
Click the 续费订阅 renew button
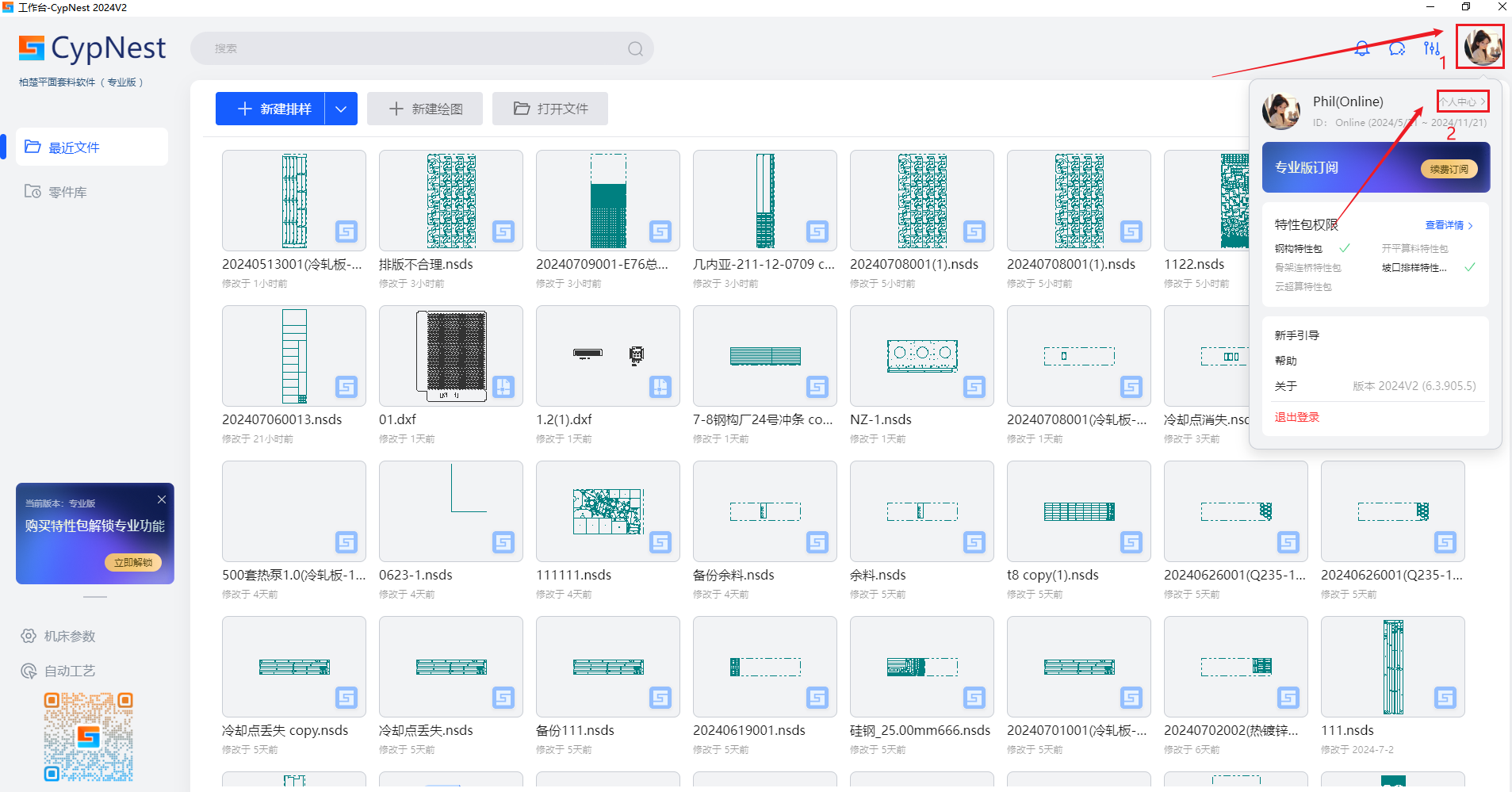click(x=1449, y=168)
